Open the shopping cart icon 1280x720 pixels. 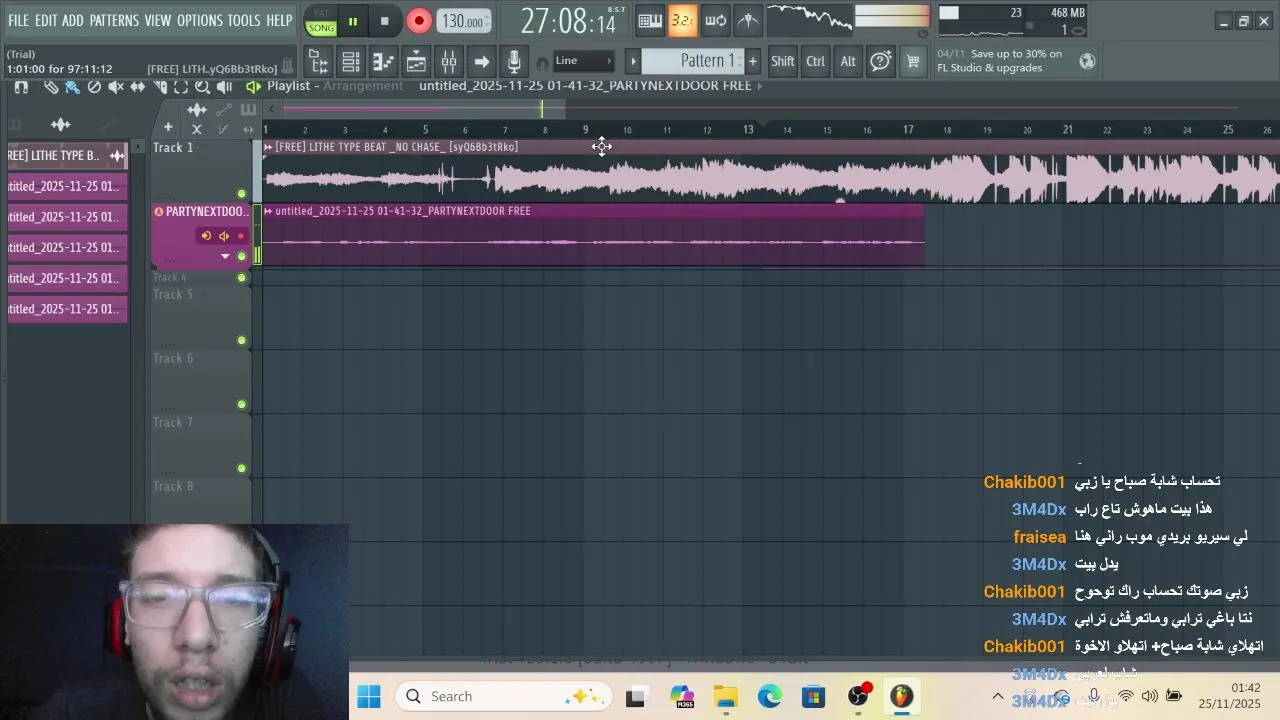tap(913, 61)
